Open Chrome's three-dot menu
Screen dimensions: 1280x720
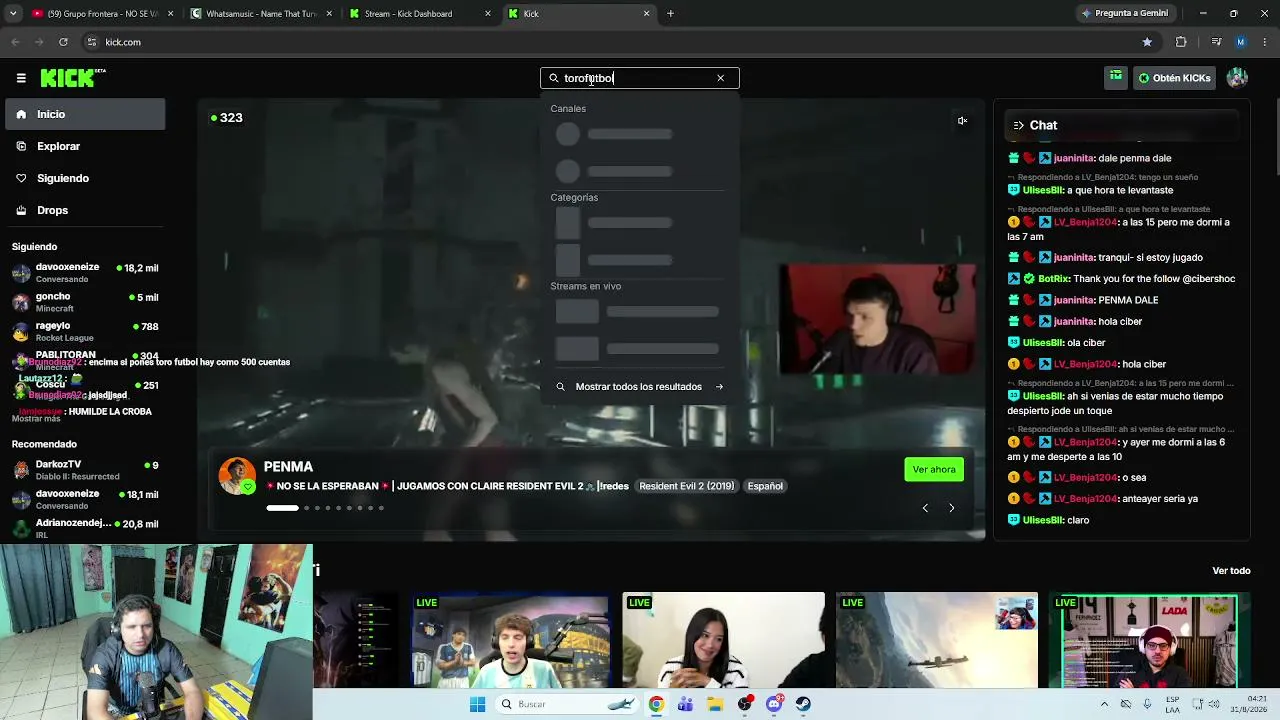(x=1266, y=42)
